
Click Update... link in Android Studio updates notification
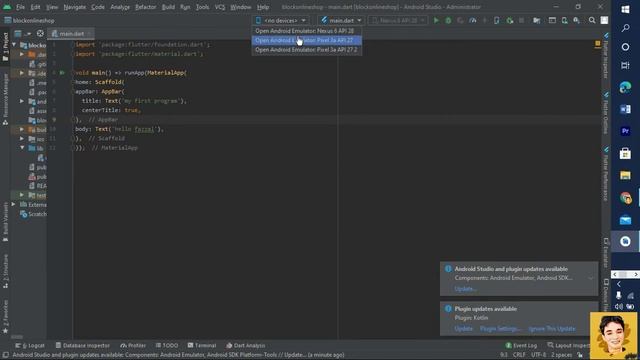click(x=465, y=289)
